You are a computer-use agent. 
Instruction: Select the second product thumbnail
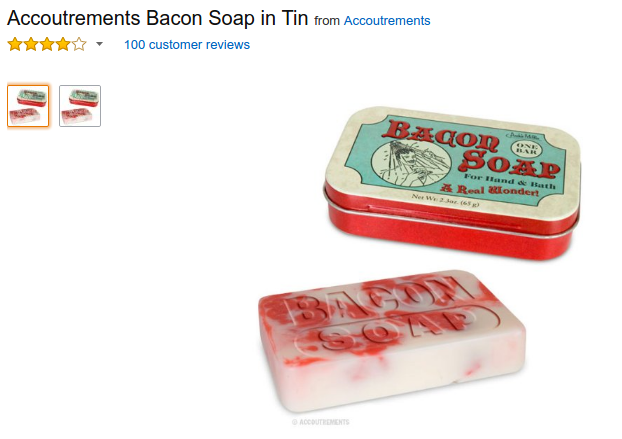tap(80, 106)
